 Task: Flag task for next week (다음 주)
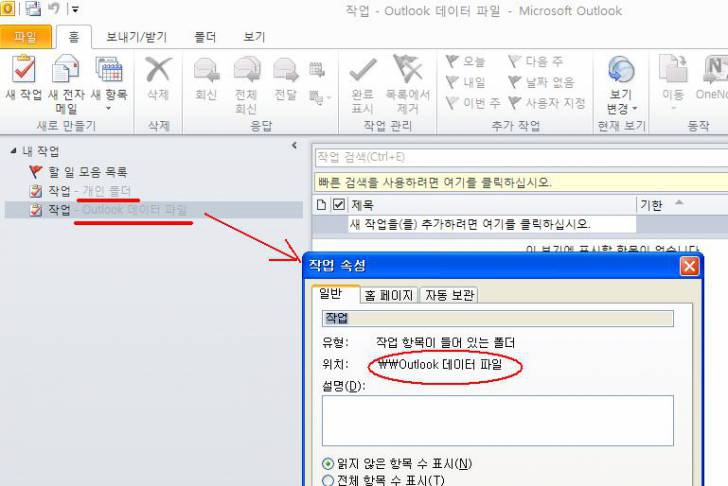(536, 61)
